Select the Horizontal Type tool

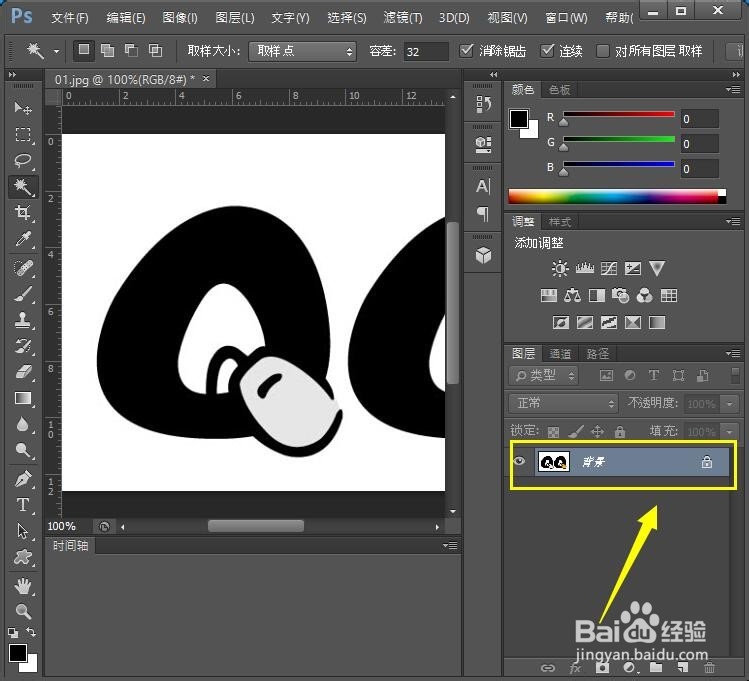click(x=22, y=505)
